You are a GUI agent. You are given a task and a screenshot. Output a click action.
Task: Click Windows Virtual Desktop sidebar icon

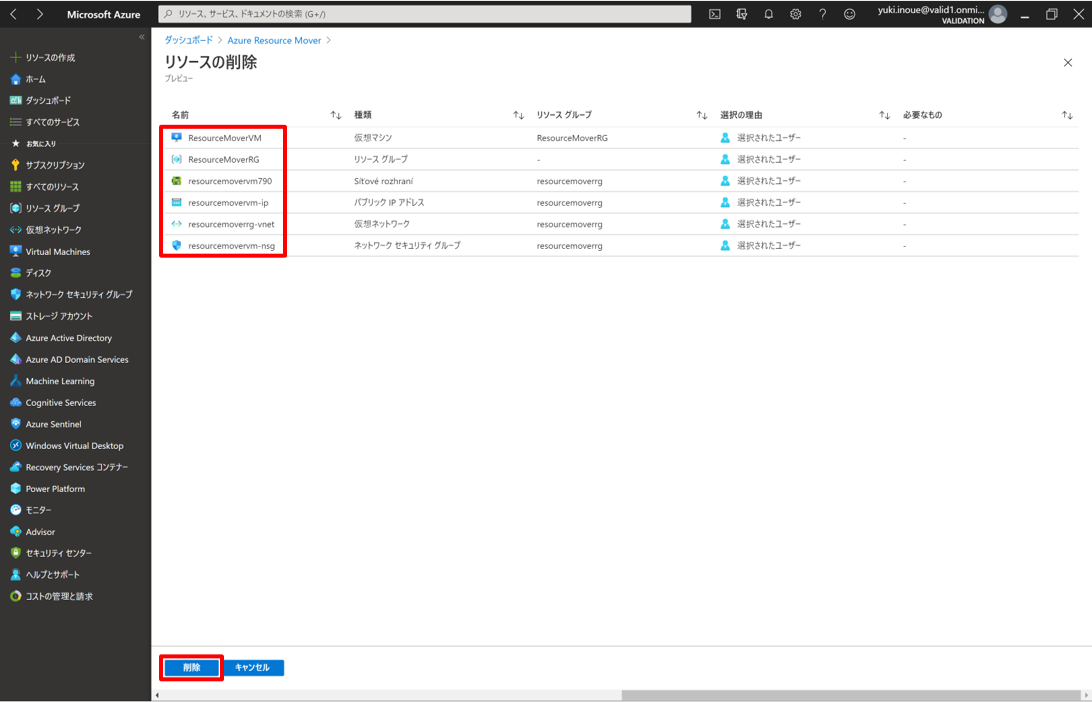pos(15,445)
